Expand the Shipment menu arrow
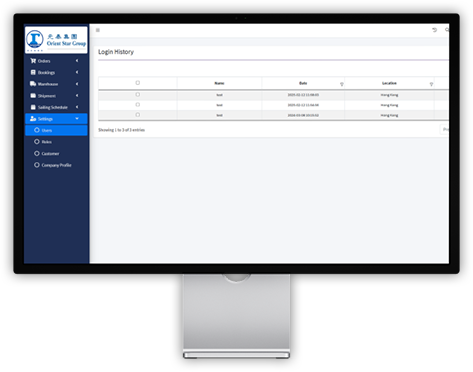Screen dimensions: 473x372 (77, 96)
